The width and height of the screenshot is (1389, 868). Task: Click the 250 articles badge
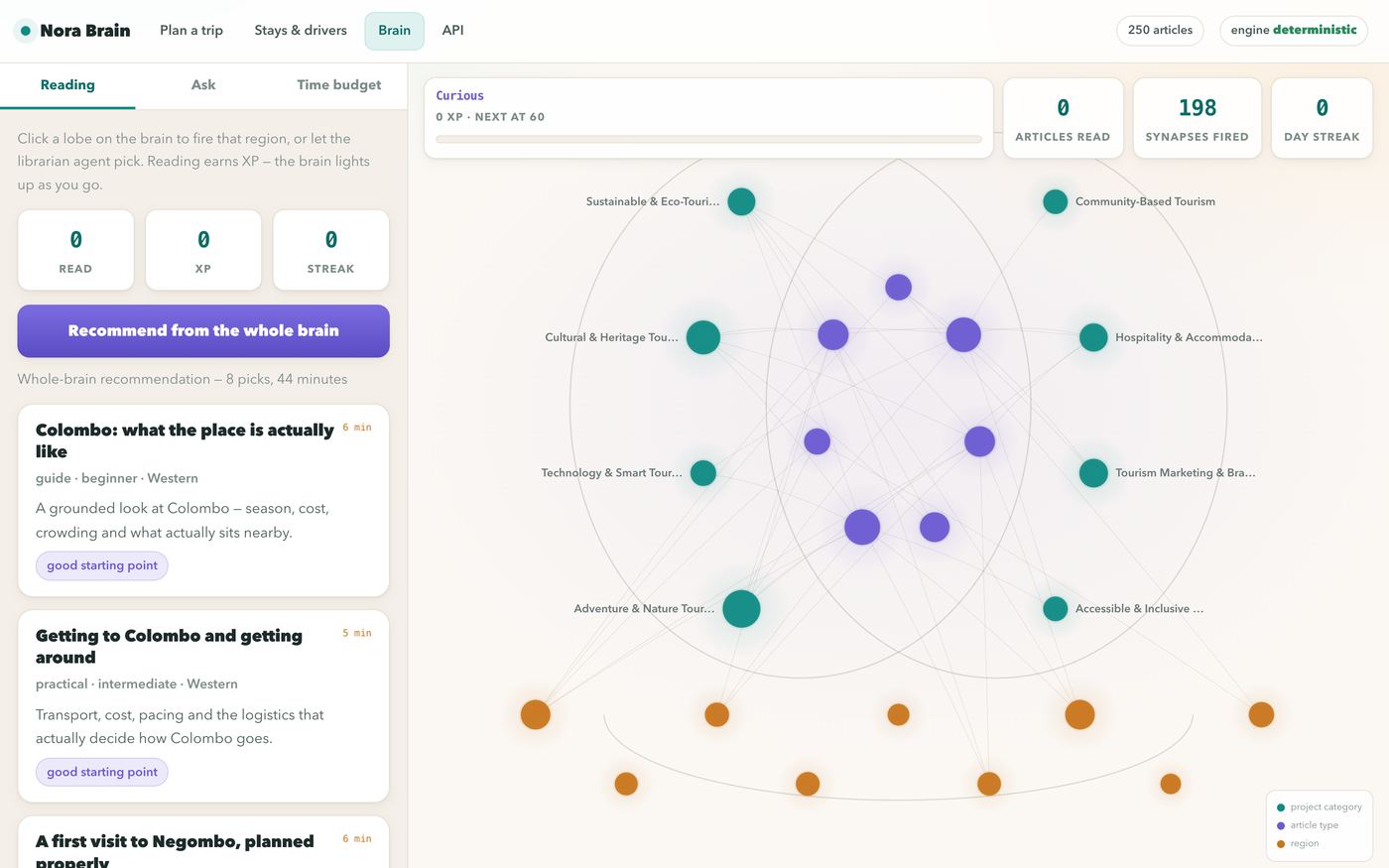tap(1160, 30)
